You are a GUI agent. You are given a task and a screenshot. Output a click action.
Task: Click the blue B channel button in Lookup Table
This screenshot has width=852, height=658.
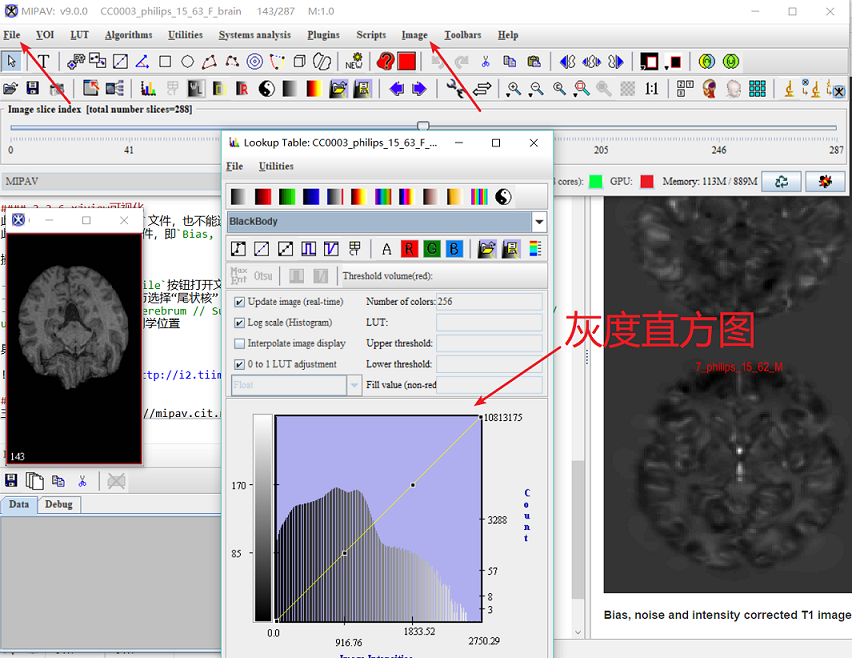coord(454,249)
